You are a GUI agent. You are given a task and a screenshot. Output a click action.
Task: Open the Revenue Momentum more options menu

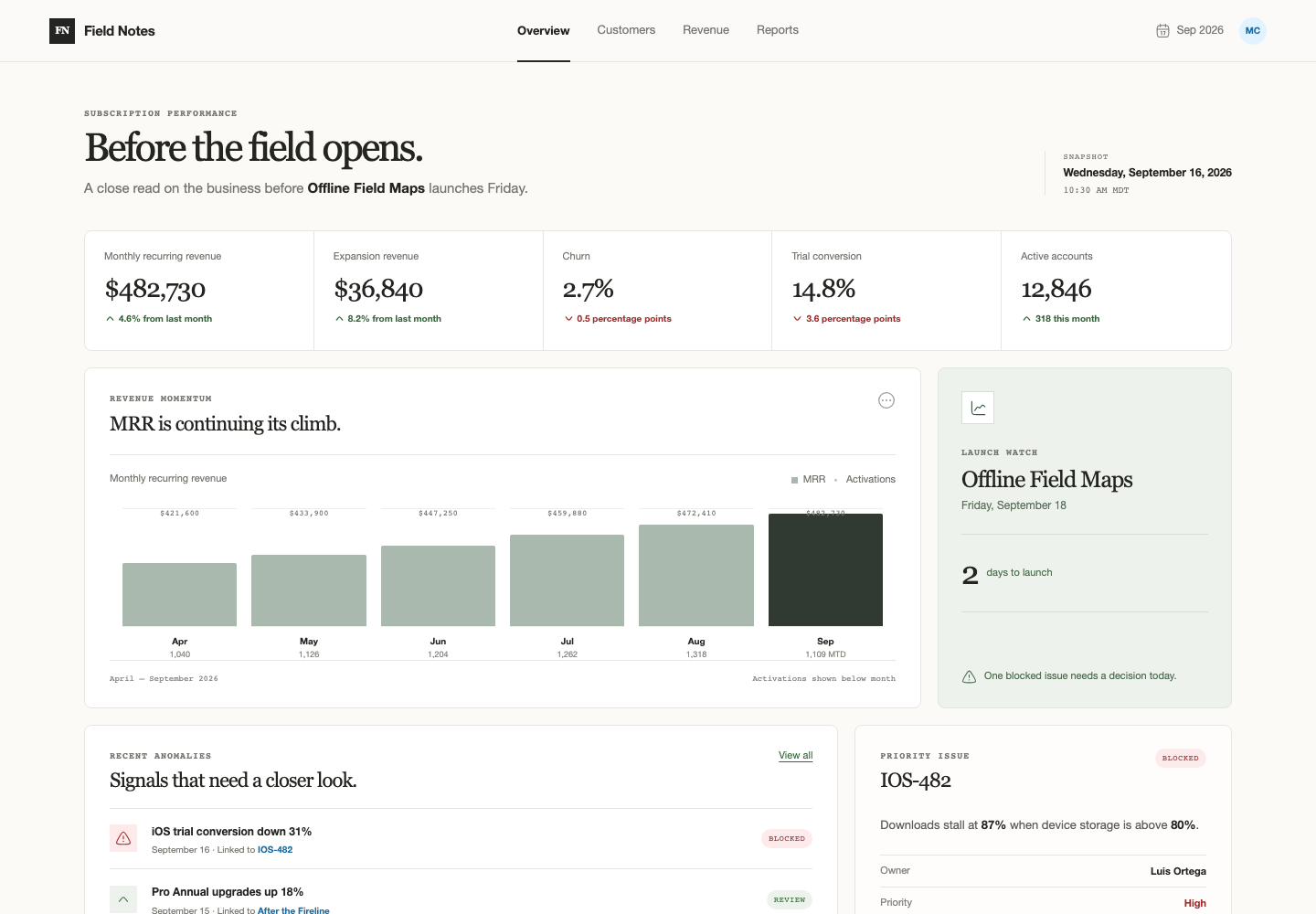point(886,400)
